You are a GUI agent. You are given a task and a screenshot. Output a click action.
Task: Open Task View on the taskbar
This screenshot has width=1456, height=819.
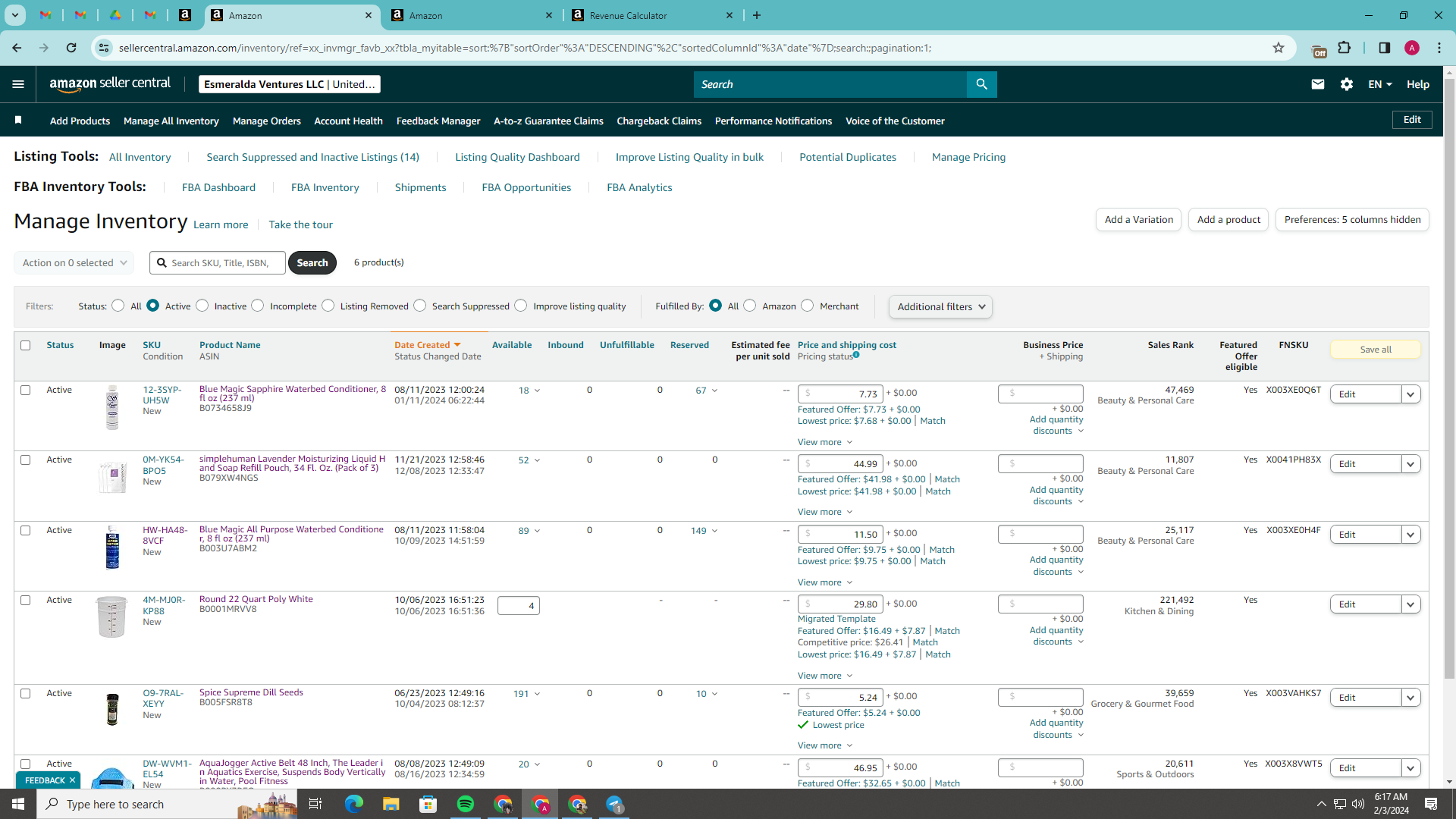pyautogui.click(x=315, y=804)
